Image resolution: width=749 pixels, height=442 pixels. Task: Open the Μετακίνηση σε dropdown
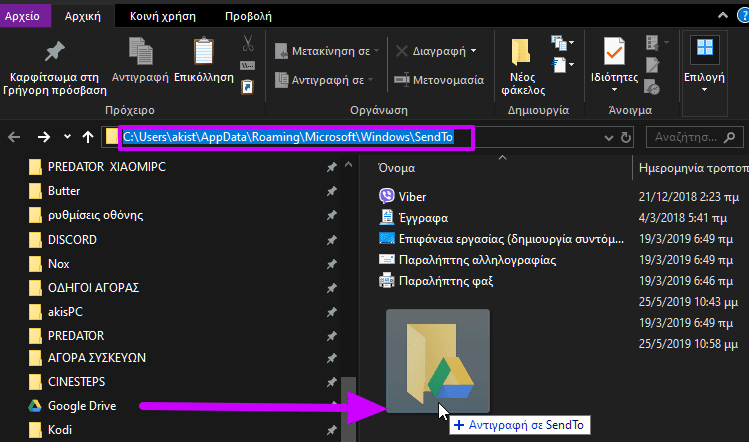(327, 51)
